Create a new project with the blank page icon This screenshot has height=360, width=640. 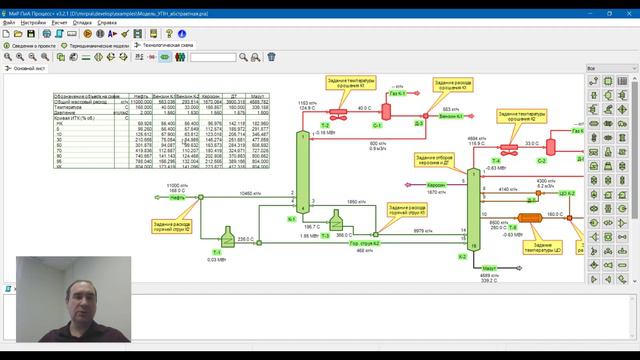6,34
